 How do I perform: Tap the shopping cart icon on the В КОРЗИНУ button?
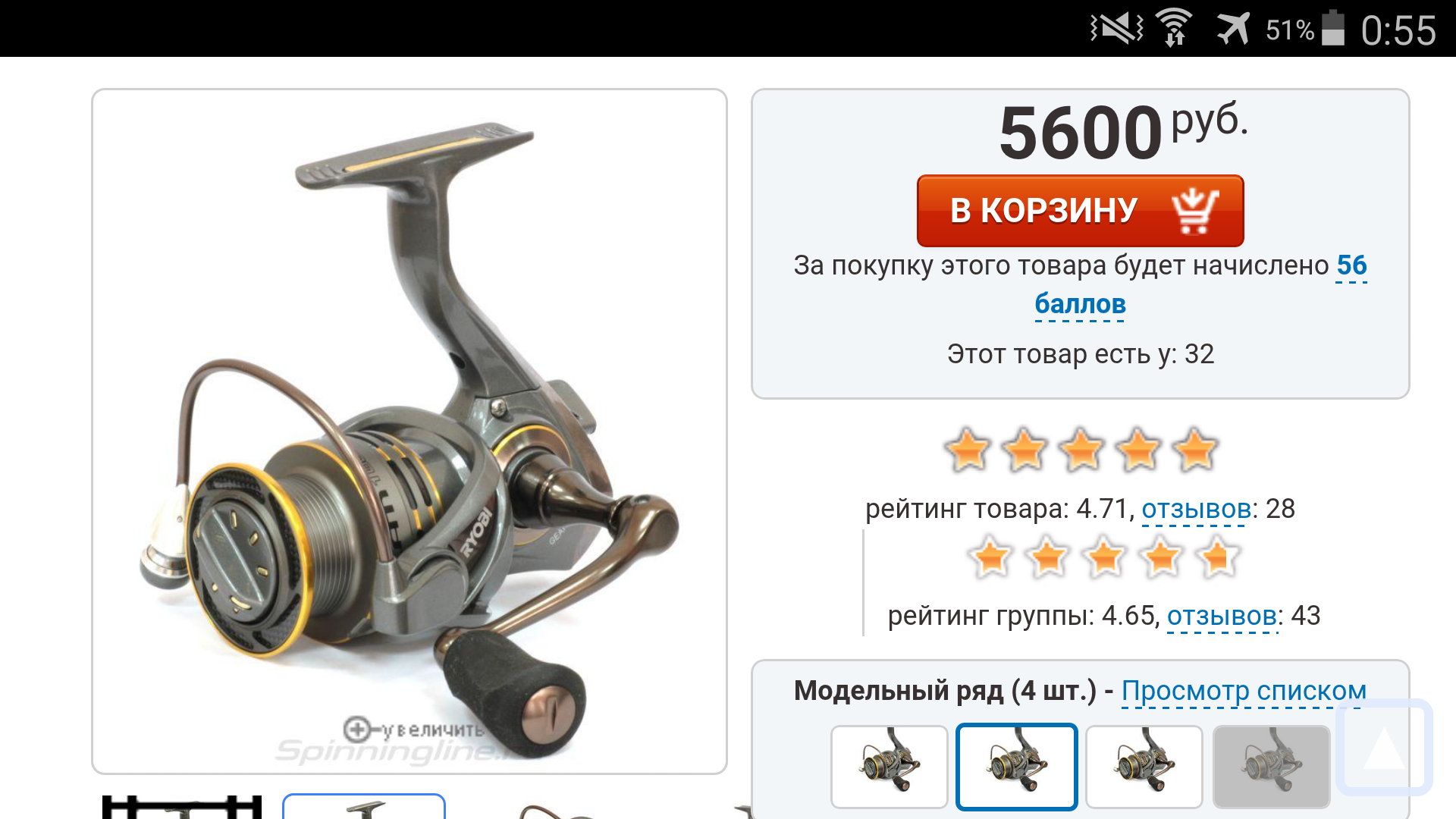point(1195,211)
